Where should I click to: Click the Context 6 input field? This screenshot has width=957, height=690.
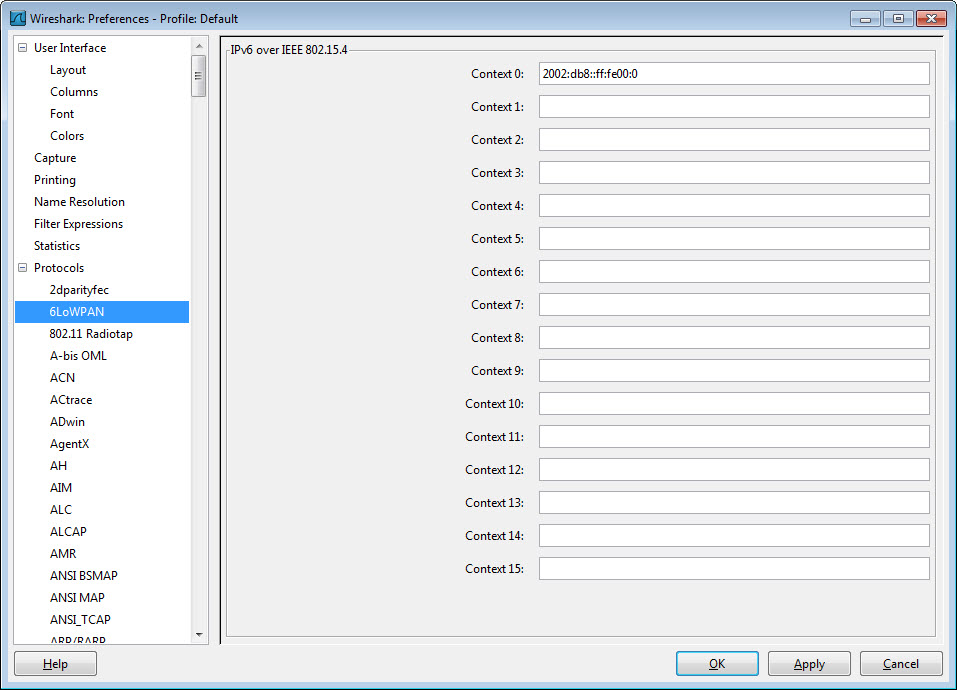(x=734, y=271)
